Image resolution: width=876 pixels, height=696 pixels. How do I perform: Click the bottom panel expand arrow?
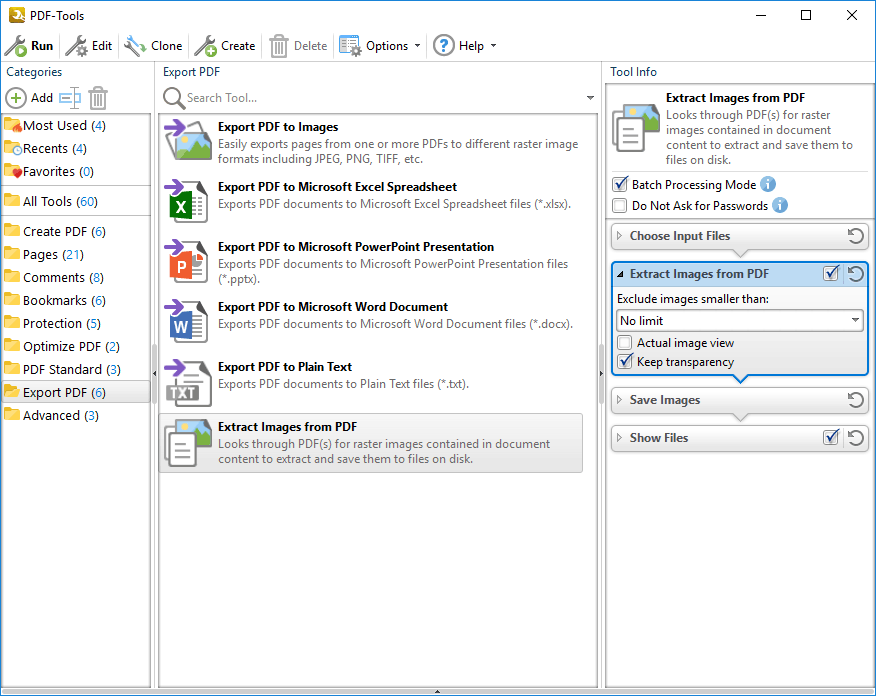437,692
